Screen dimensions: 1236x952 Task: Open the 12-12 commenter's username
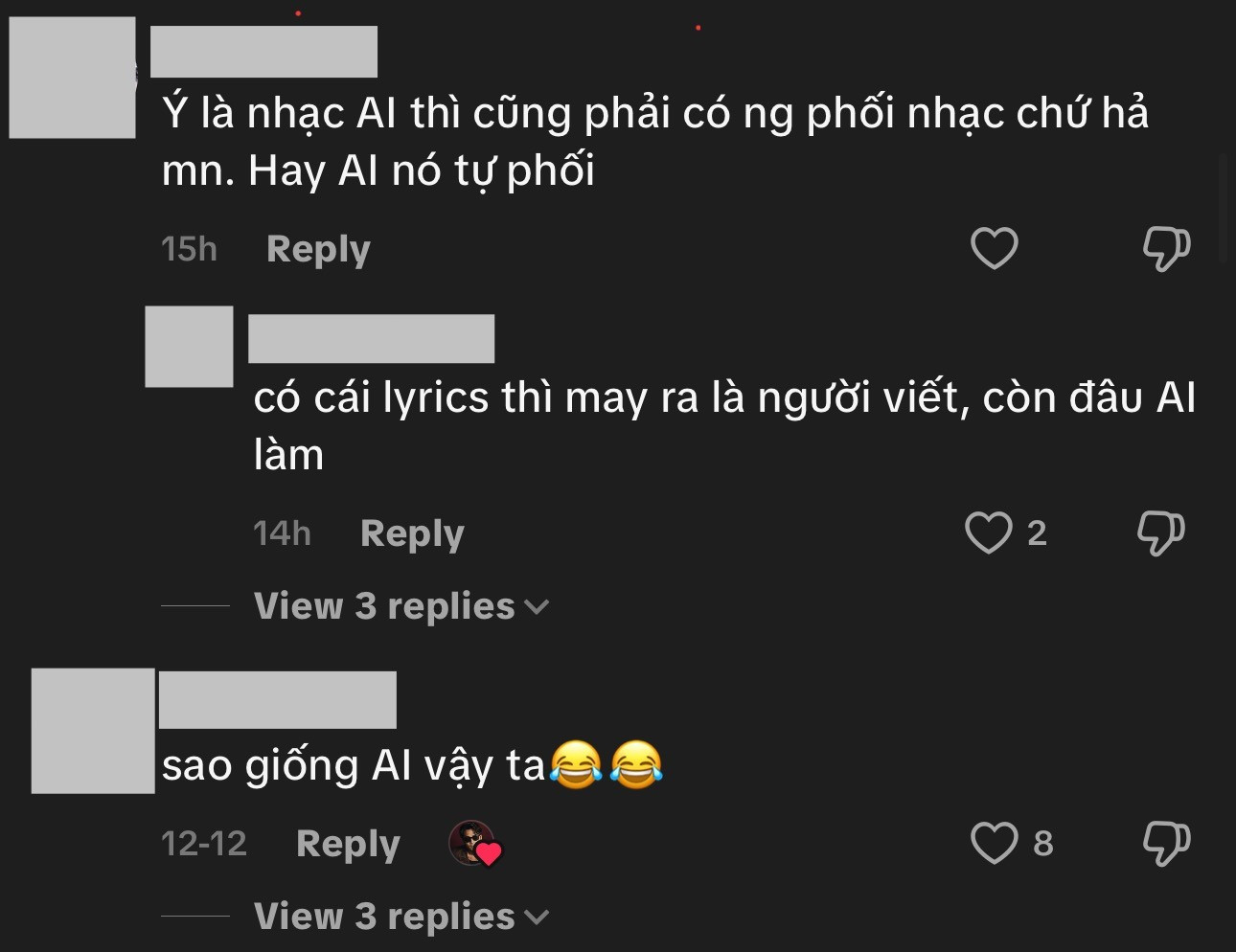tap(277, 699)
